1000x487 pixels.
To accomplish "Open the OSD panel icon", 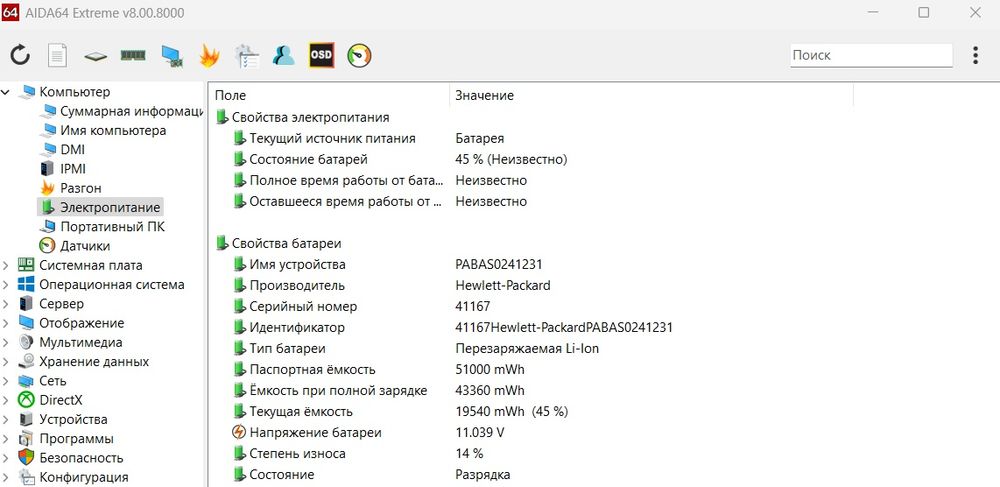I will (x=321, y=55).
